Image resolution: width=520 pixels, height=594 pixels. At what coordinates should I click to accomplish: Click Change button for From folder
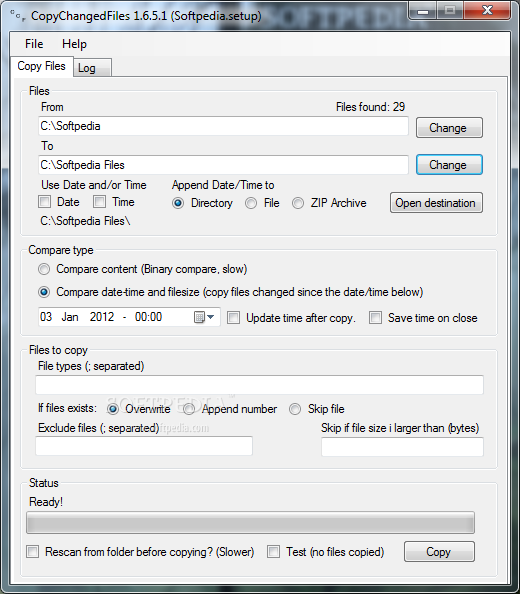coord(449,128)
